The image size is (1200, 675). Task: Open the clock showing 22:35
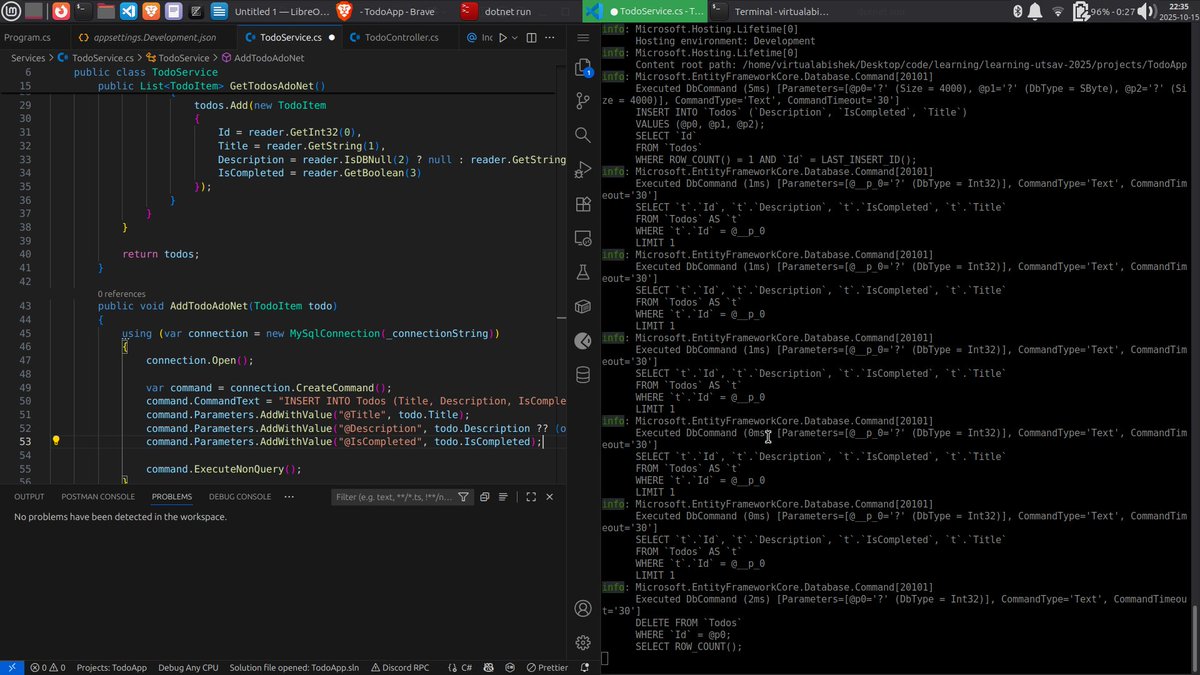1179,12
